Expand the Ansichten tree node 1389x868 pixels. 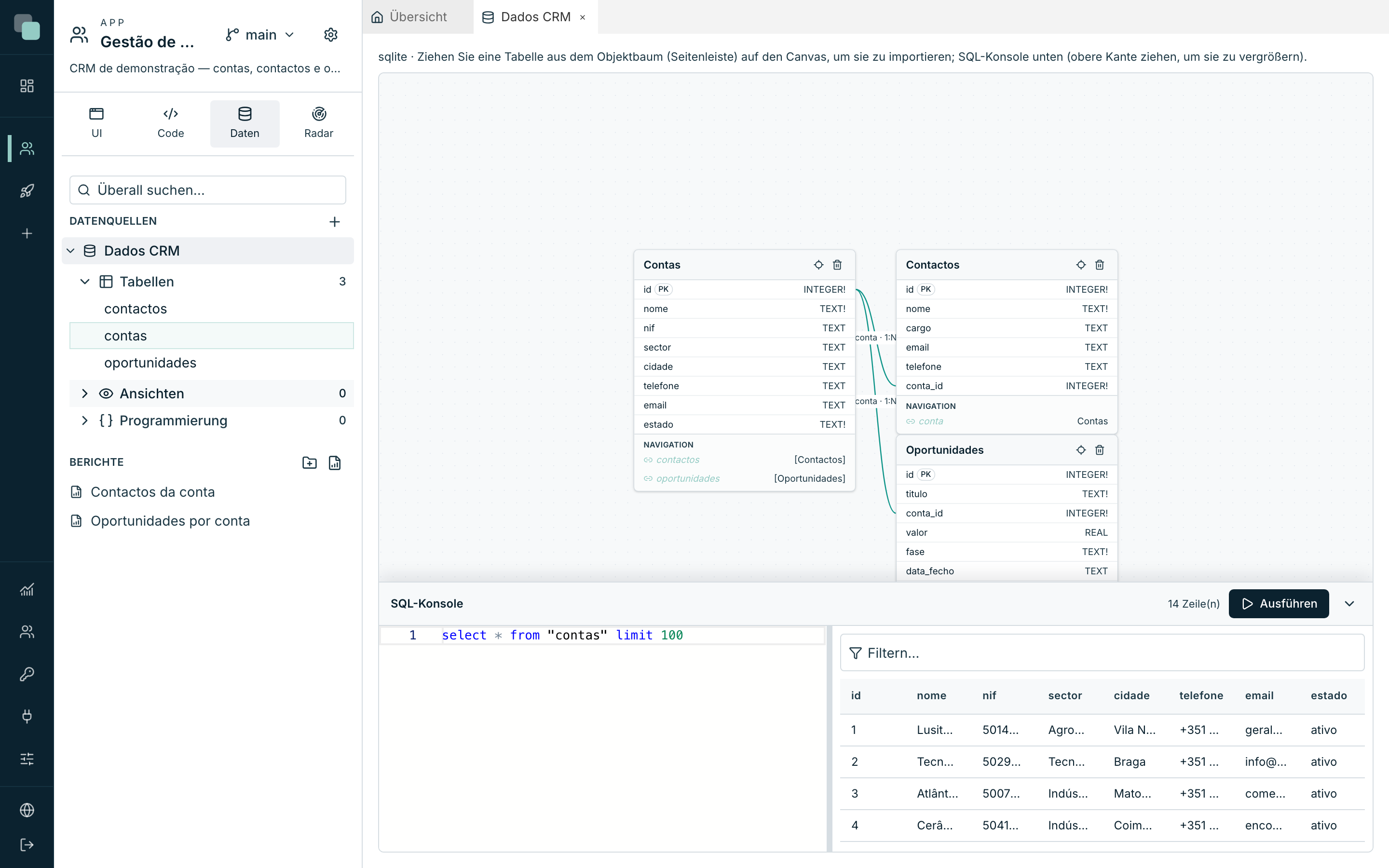coord(85,394)
